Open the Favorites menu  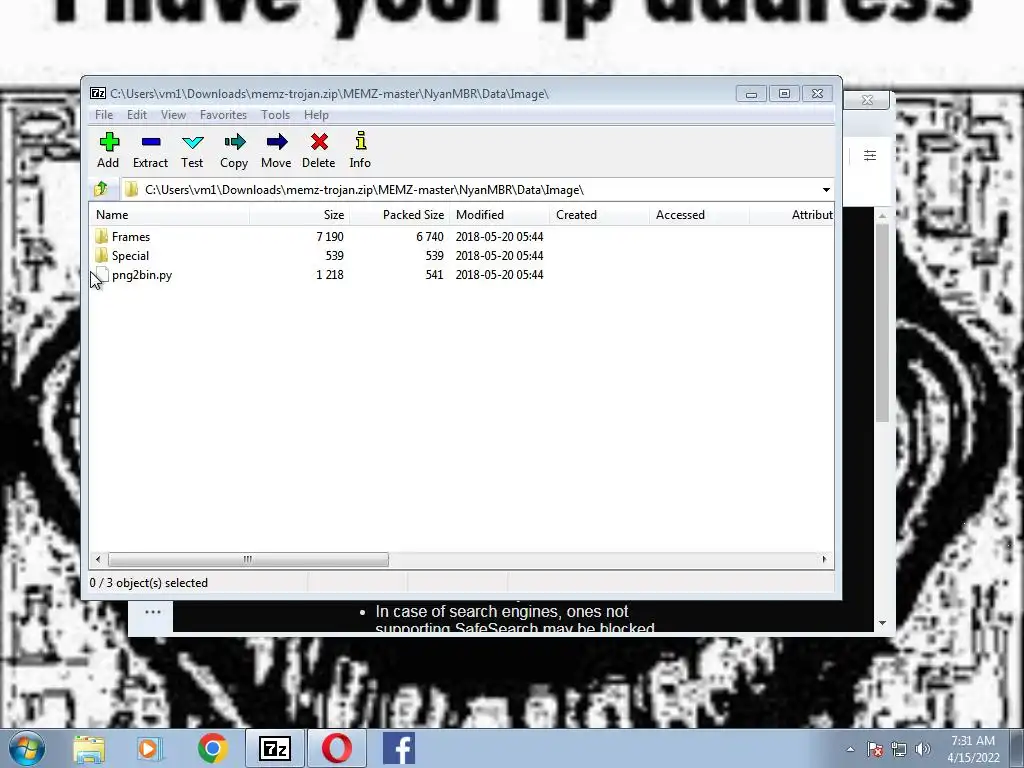(223, 115)
